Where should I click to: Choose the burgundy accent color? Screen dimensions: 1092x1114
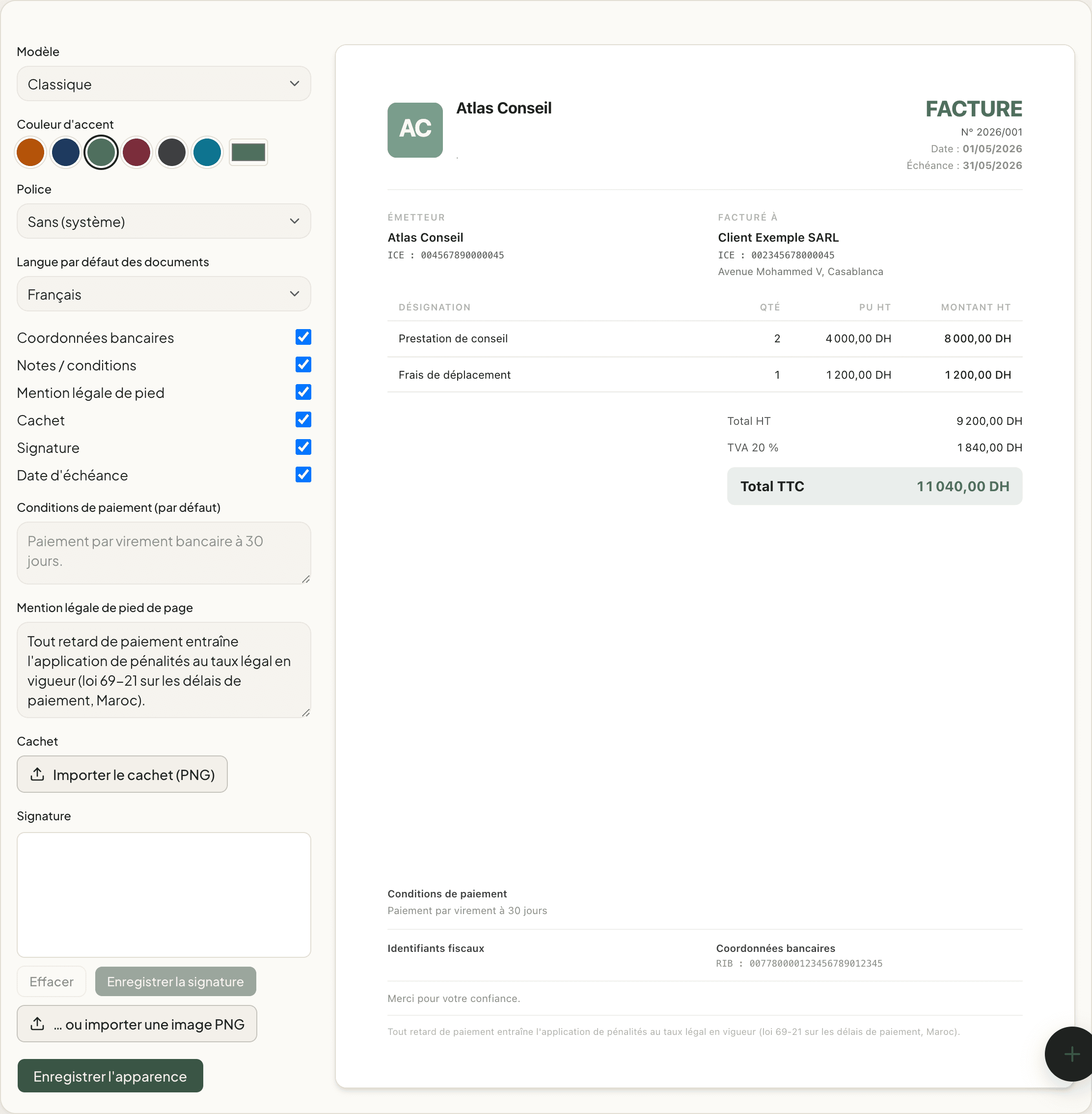136,153
